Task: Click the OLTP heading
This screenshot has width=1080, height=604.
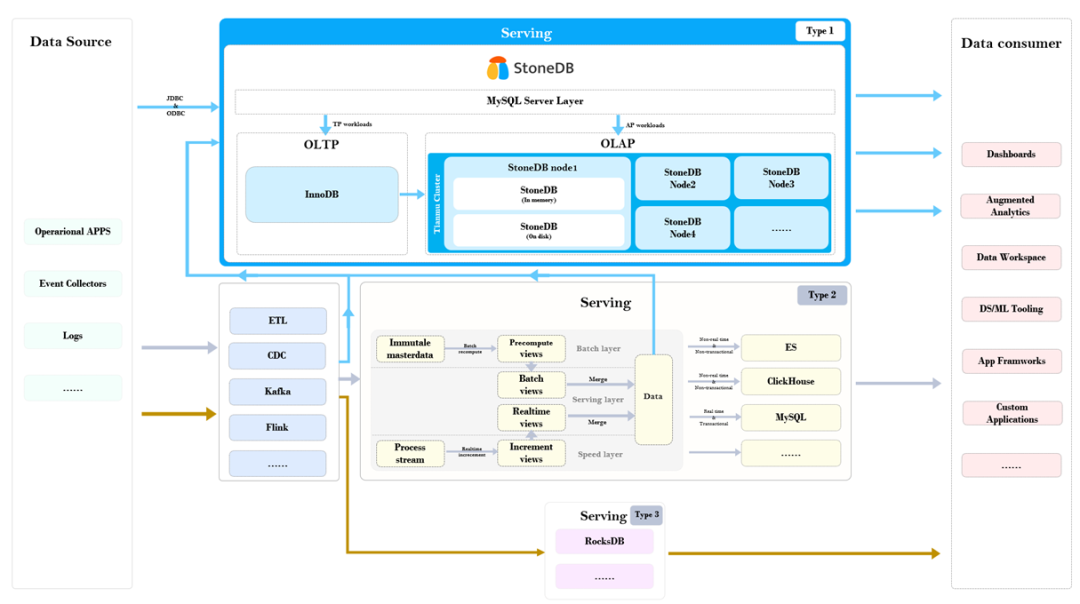Action: click(x=321, y=145)
